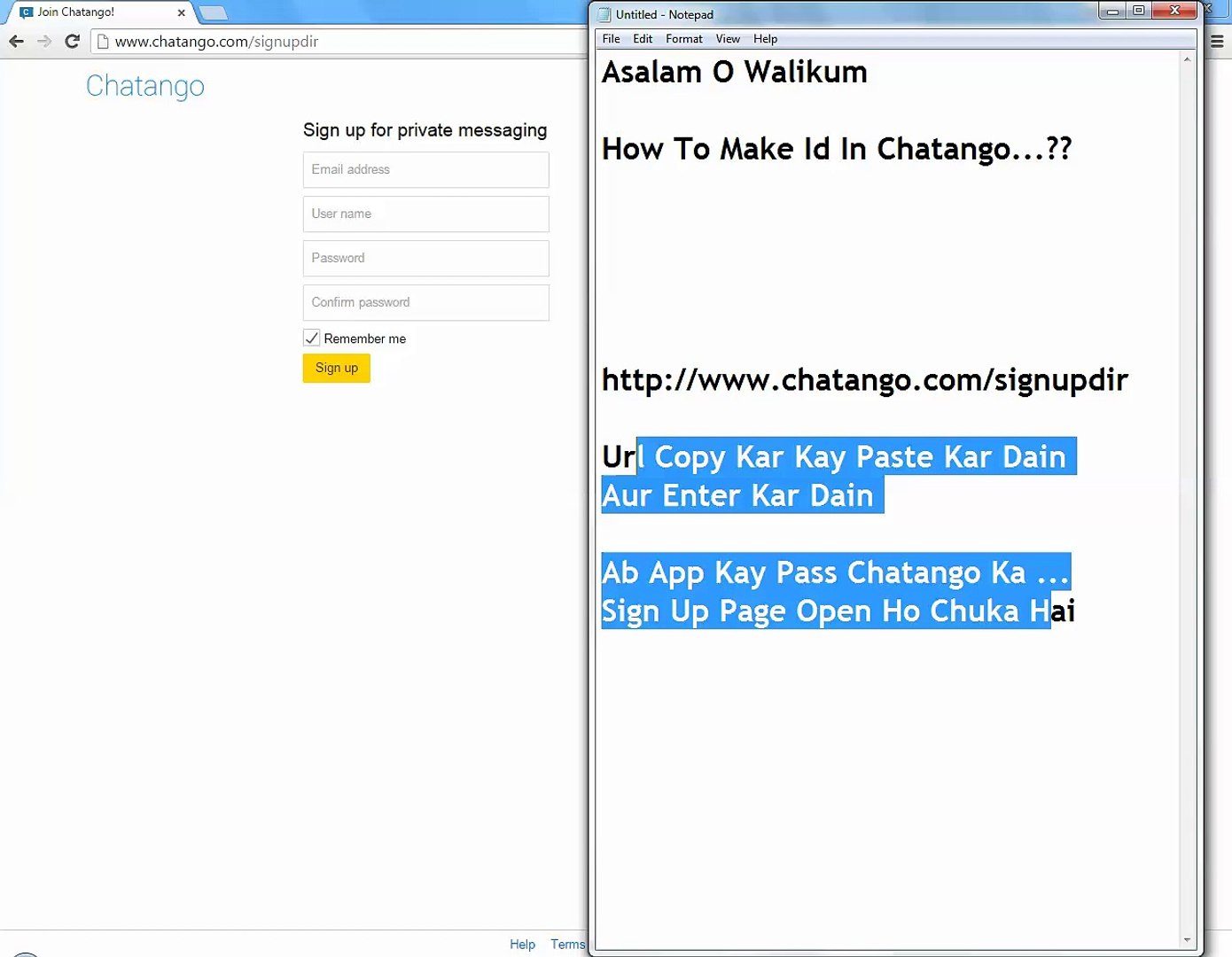Close the Notepad window
1232x957 pixels.
tap(1174, 12)
